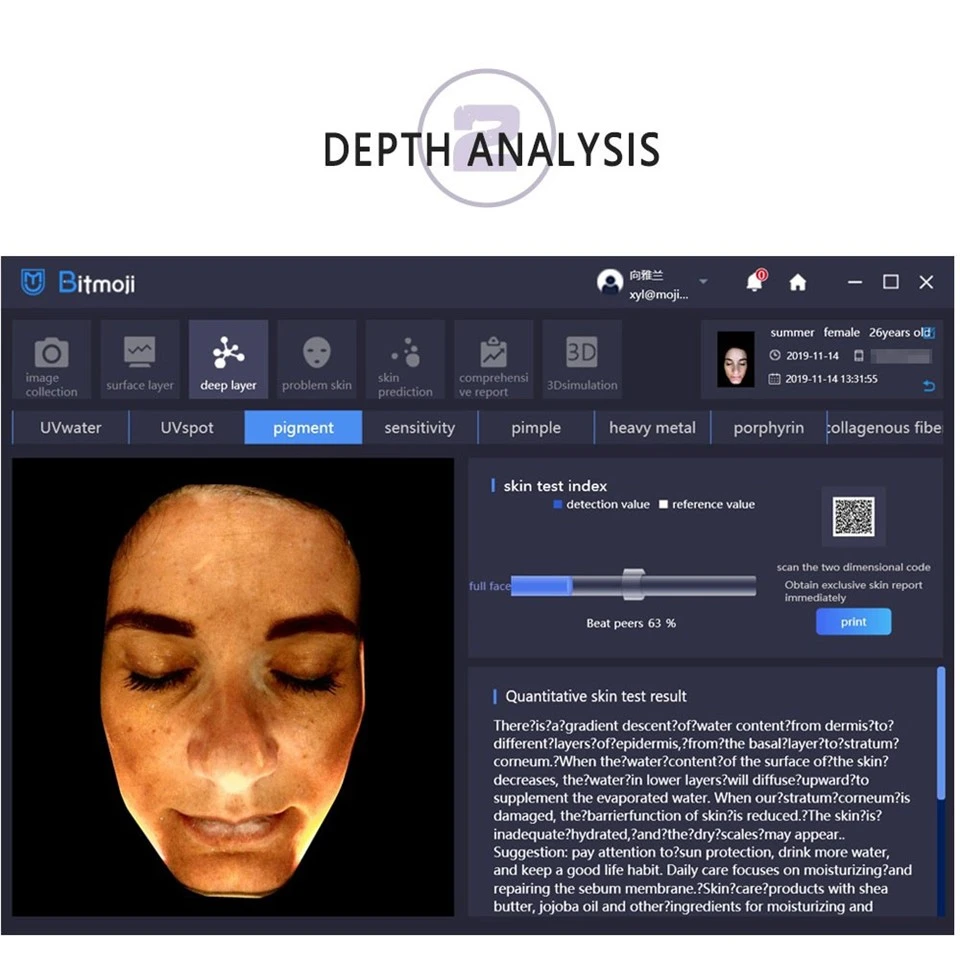Click the 'full face' label
The image size is (960, 960).
[x=489, y=586]
